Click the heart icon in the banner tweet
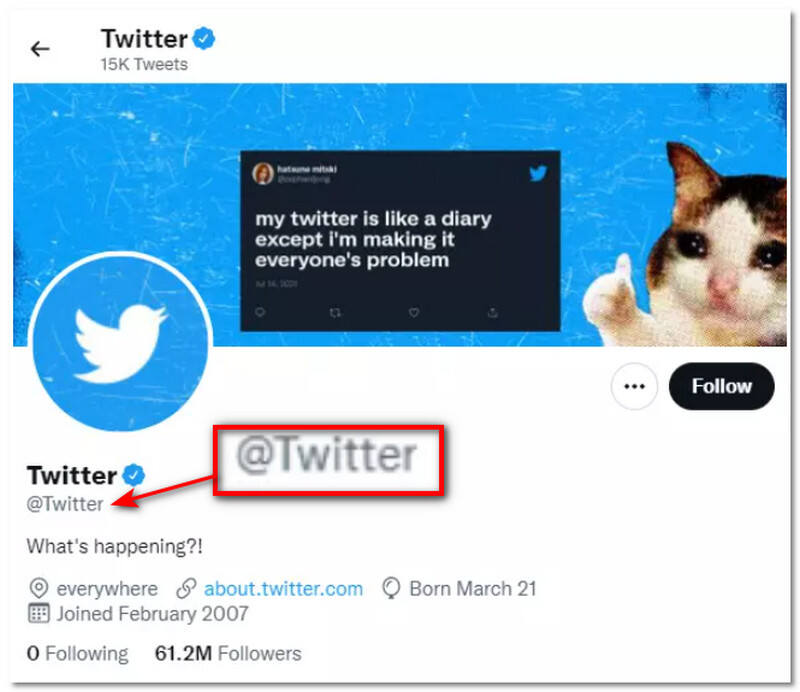 click(413, 312)
